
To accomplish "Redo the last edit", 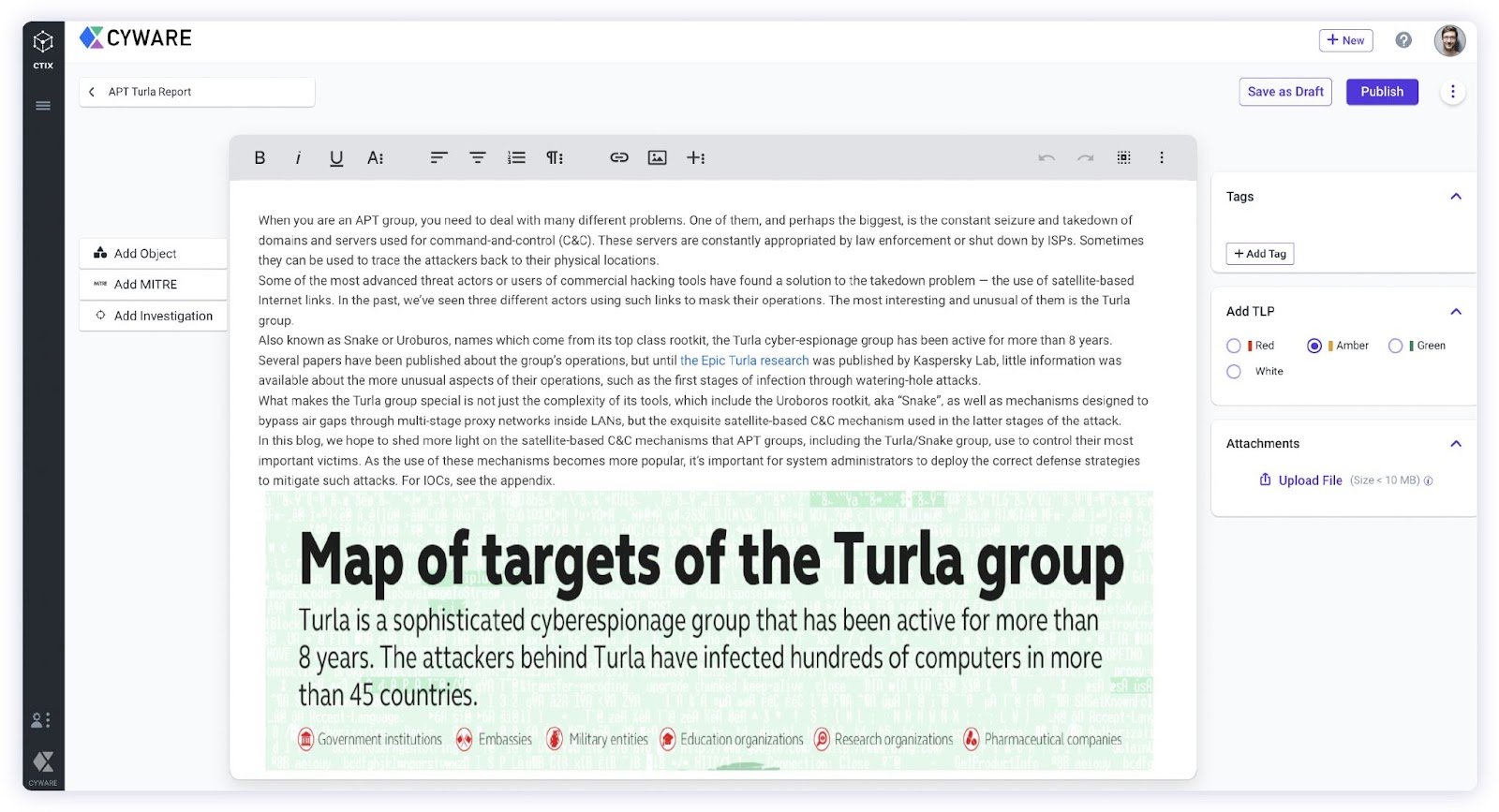I will [x=1086, y=158].
